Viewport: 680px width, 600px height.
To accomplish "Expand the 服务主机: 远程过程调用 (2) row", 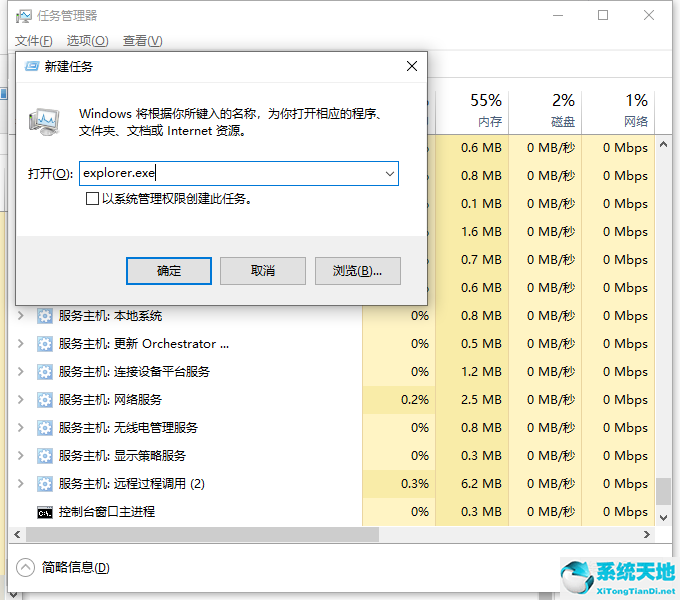I will [x=20, y=484].
